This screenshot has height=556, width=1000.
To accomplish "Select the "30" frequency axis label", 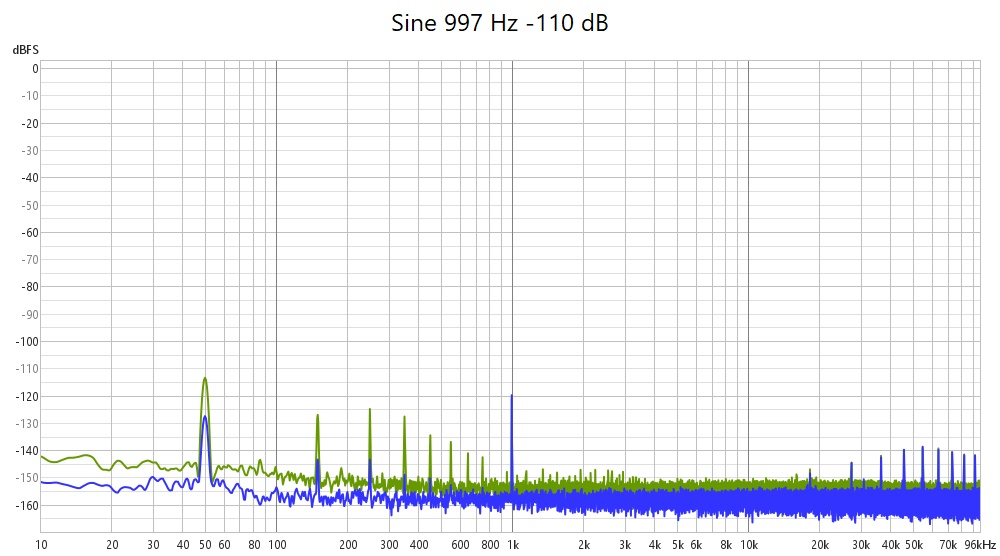I will 153,545.
